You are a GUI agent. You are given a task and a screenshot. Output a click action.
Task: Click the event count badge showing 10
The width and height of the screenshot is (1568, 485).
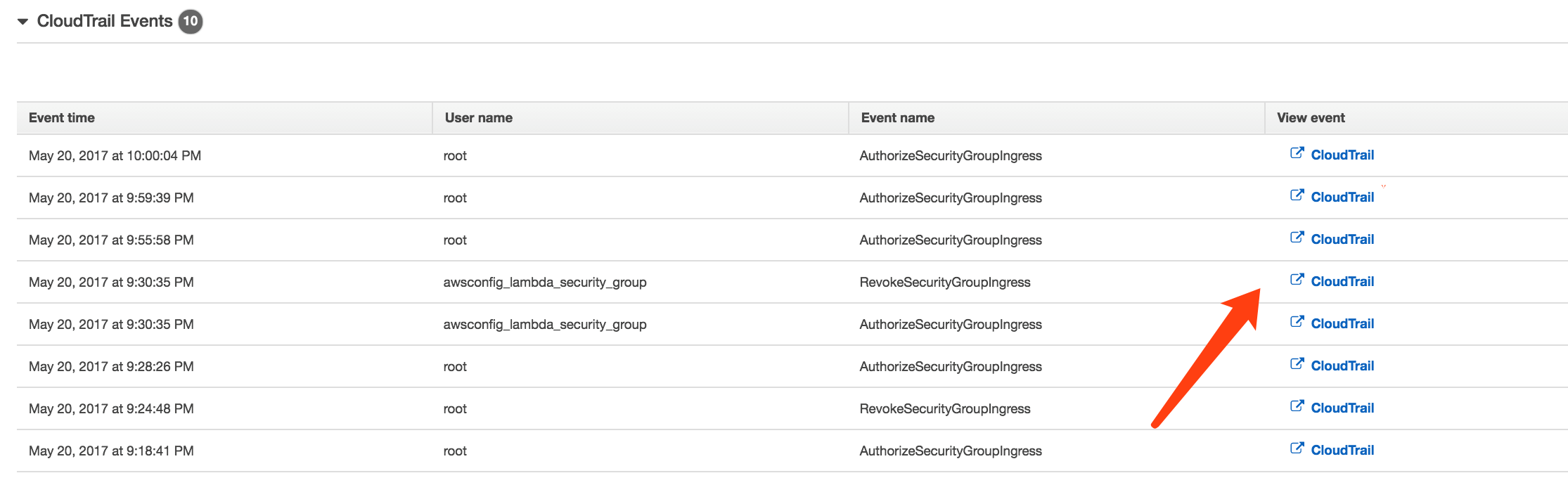click(191, 22)
